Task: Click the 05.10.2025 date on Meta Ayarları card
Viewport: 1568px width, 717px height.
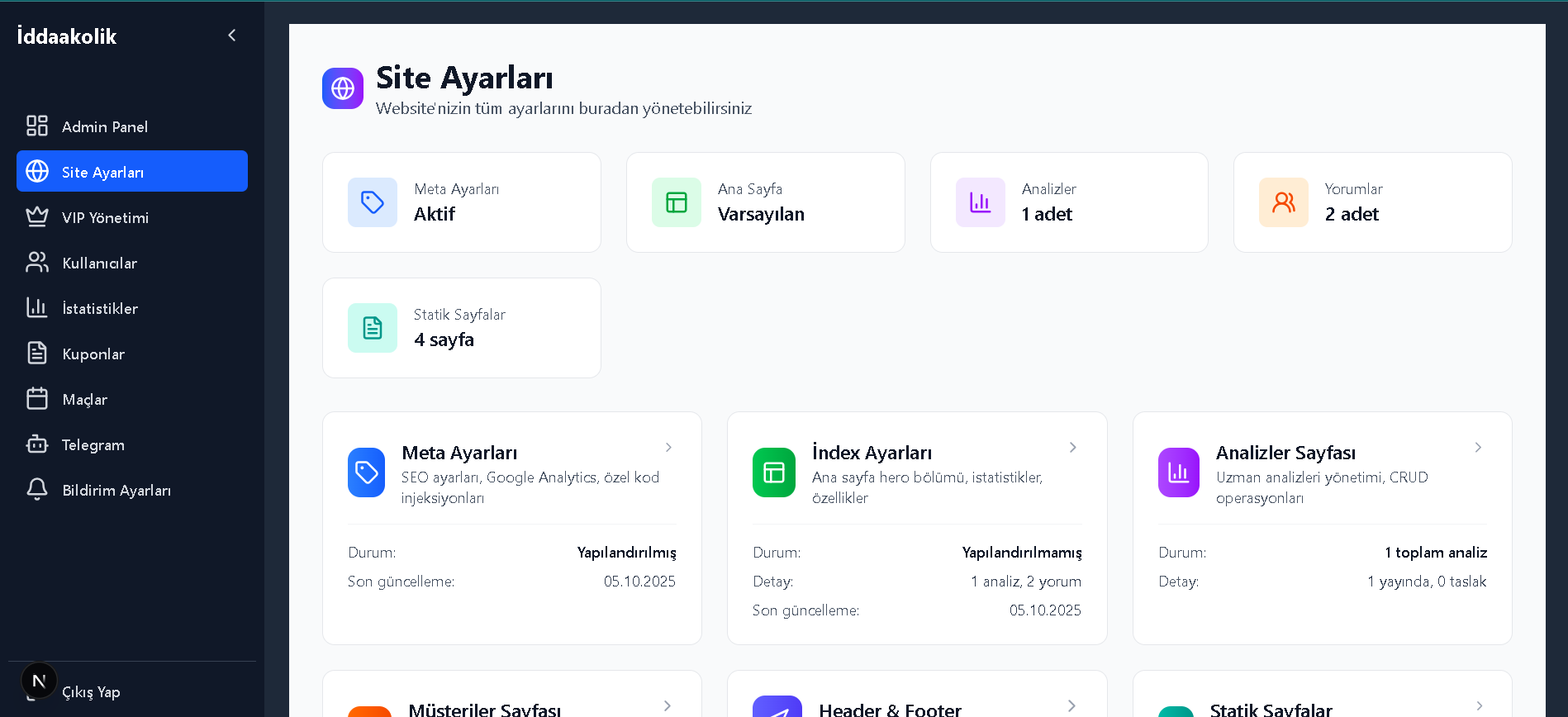Action: pyautogui.click(x=639, y=582)
